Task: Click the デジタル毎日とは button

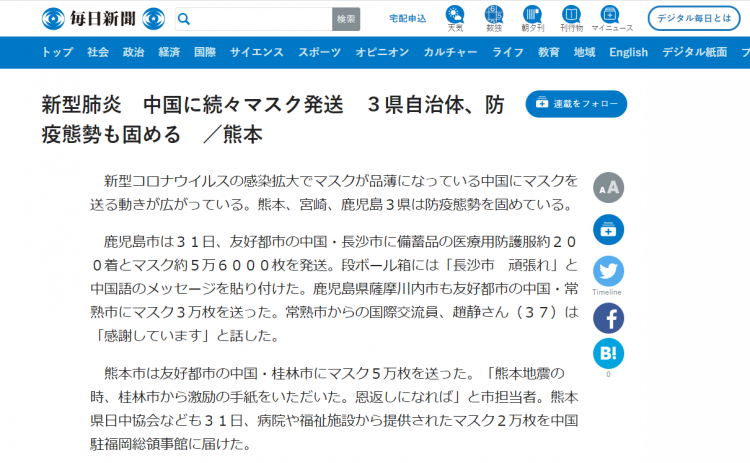Action: point(693,19)
